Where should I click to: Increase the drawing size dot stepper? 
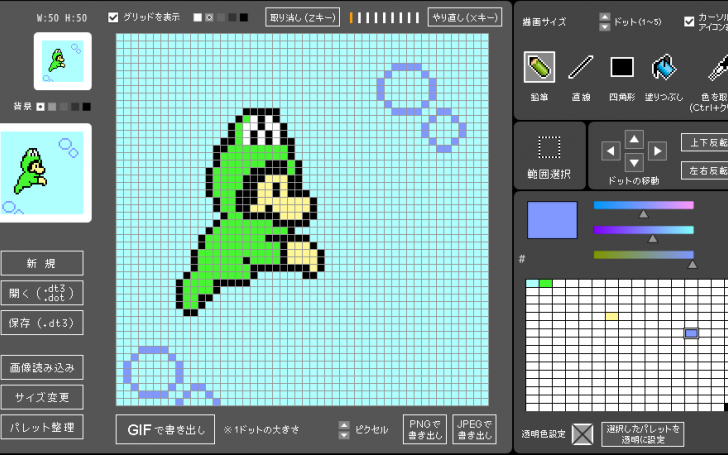[x=604, y=17]
